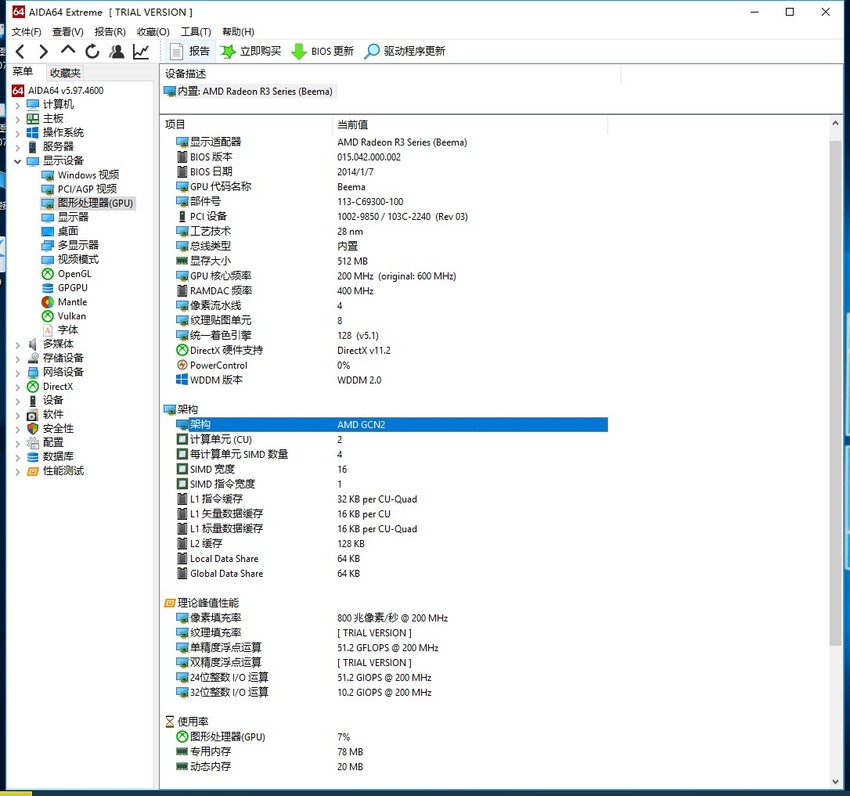Select the 像素填充率 row
The height and width of the screenshot is (796, 850).
391,618
